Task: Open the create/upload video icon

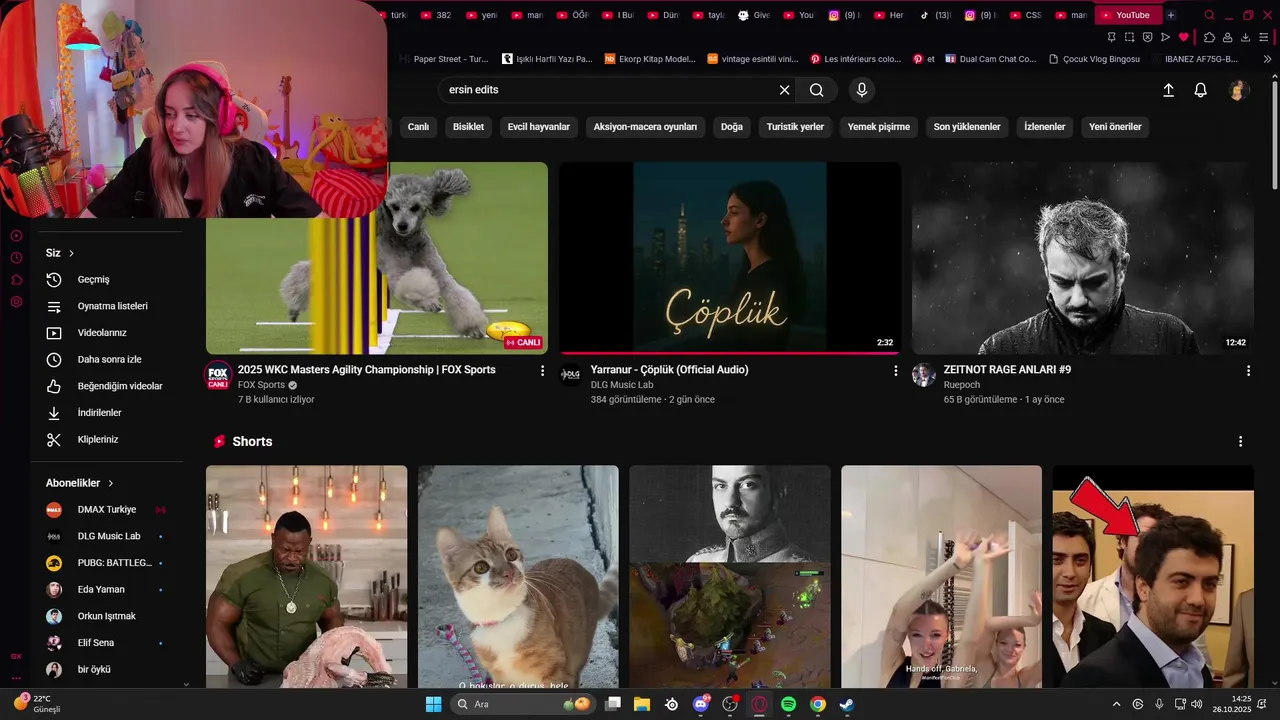Action: click(x=1168, y=90)
